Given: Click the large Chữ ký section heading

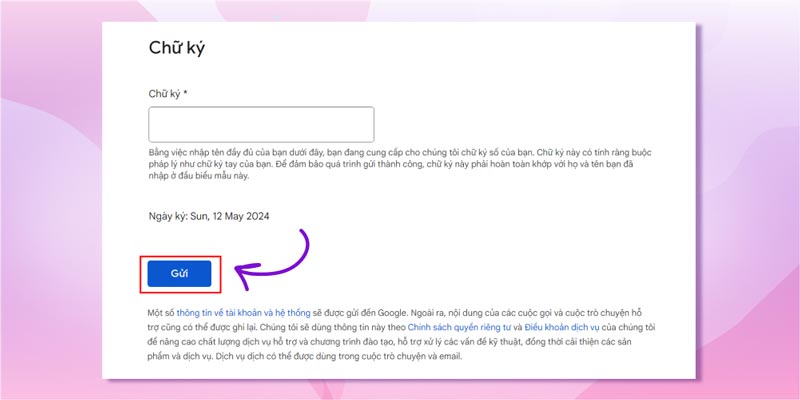Looking at the screenshot, I should [x=177, y=48].
